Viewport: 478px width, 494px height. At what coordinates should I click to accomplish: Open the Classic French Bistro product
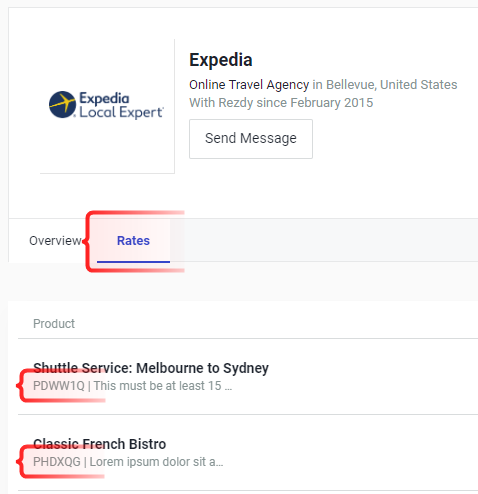coord(100,444)
